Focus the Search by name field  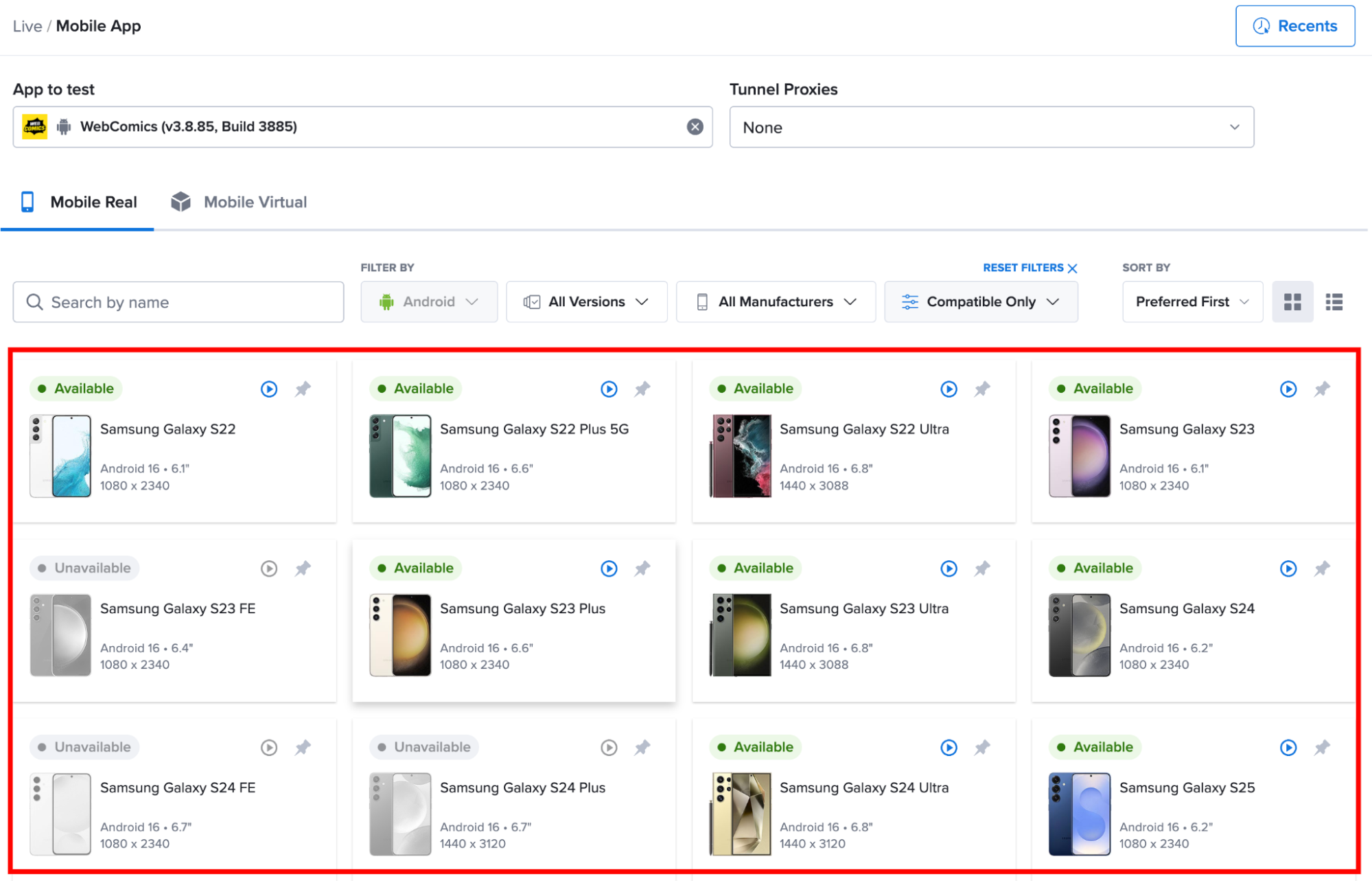tap(178, 302)
